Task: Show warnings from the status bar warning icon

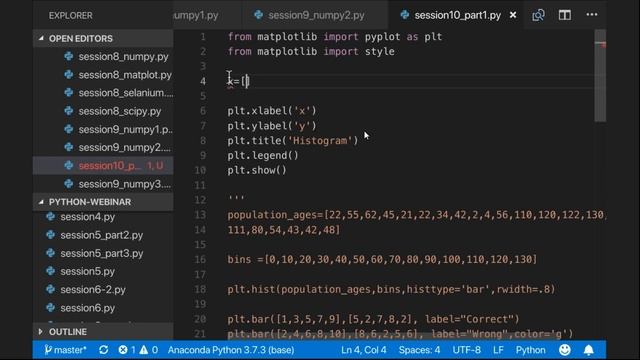Action: click(x=149, y=350)
